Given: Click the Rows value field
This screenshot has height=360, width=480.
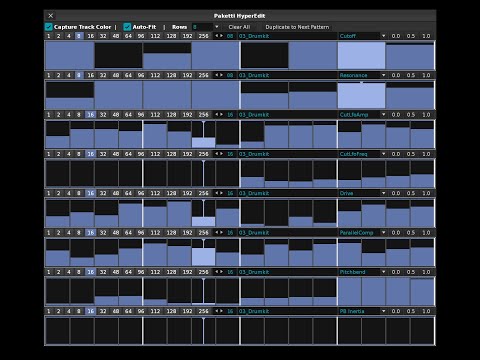Looking at the screenshot, I should 202,27.
